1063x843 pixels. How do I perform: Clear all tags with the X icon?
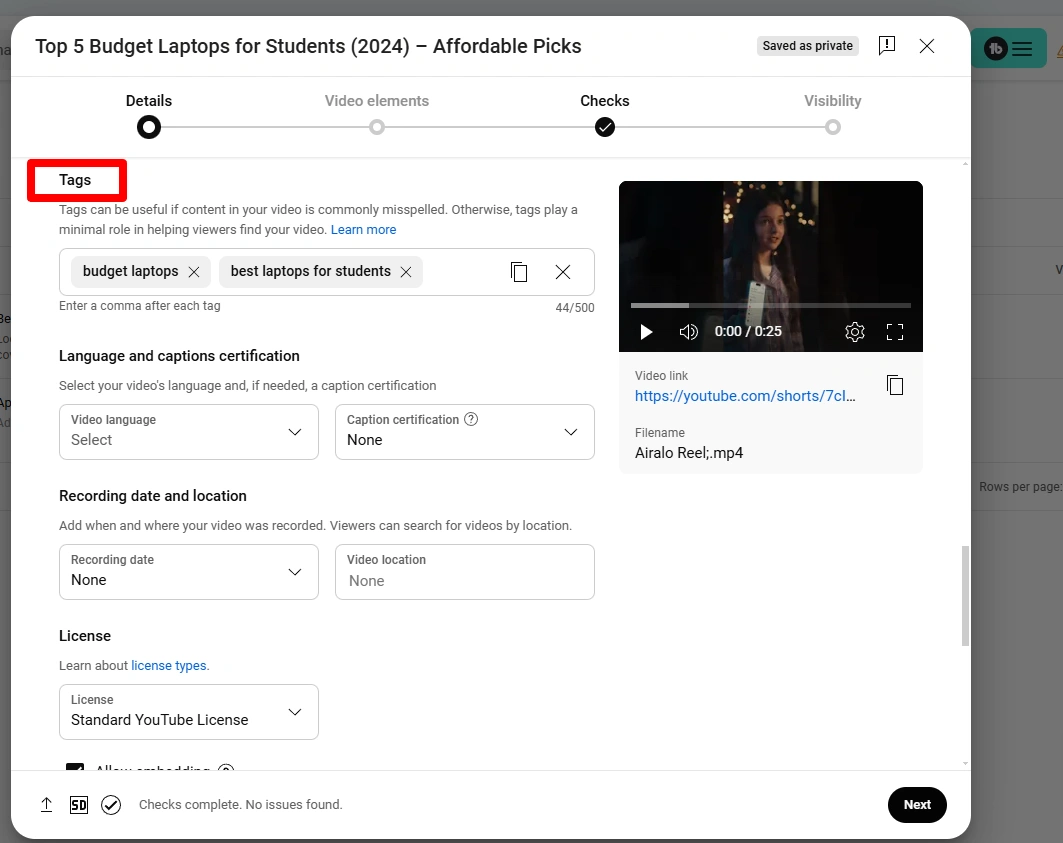(x=563, y=272)
